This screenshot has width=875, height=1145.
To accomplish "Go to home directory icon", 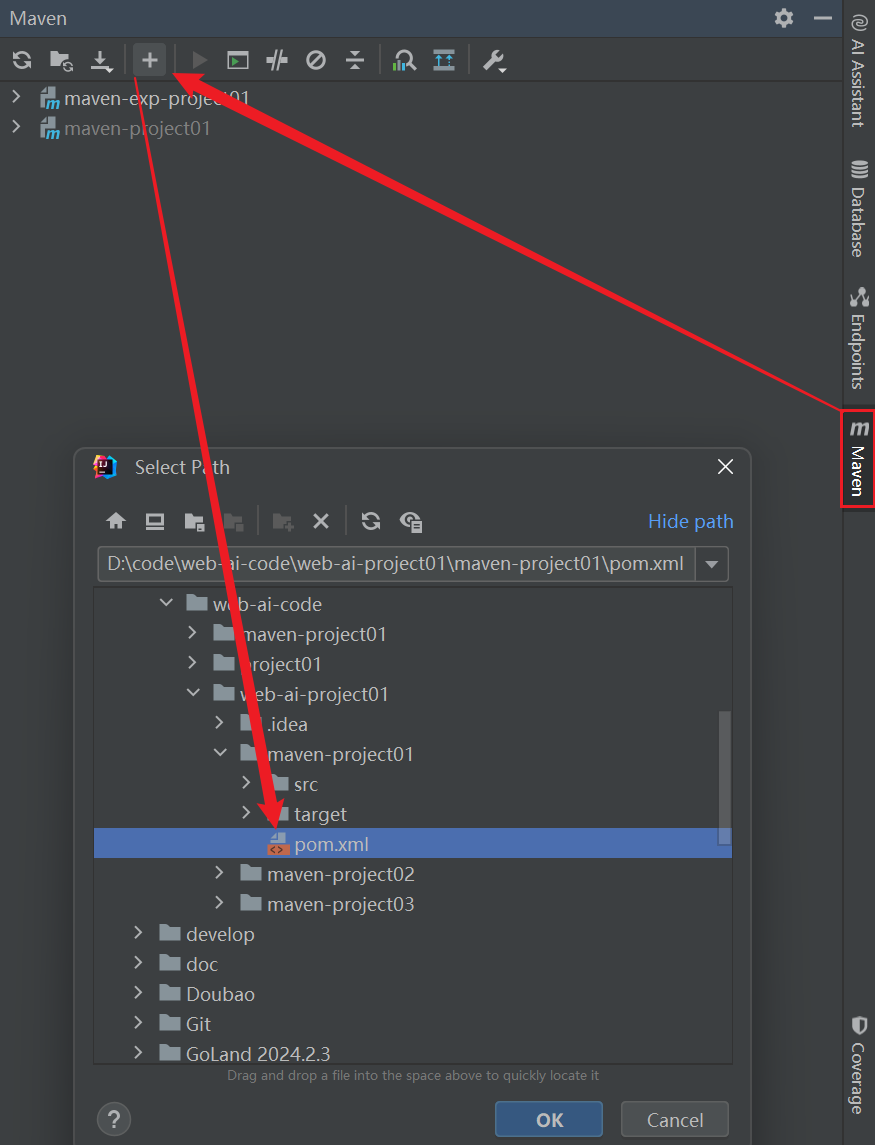I will coord(116,521).
